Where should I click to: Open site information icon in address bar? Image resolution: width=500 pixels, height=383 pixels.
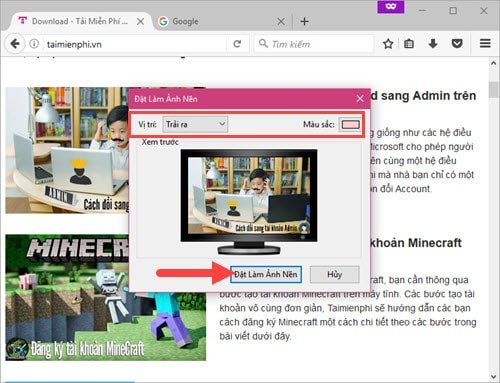click(34, 44)
